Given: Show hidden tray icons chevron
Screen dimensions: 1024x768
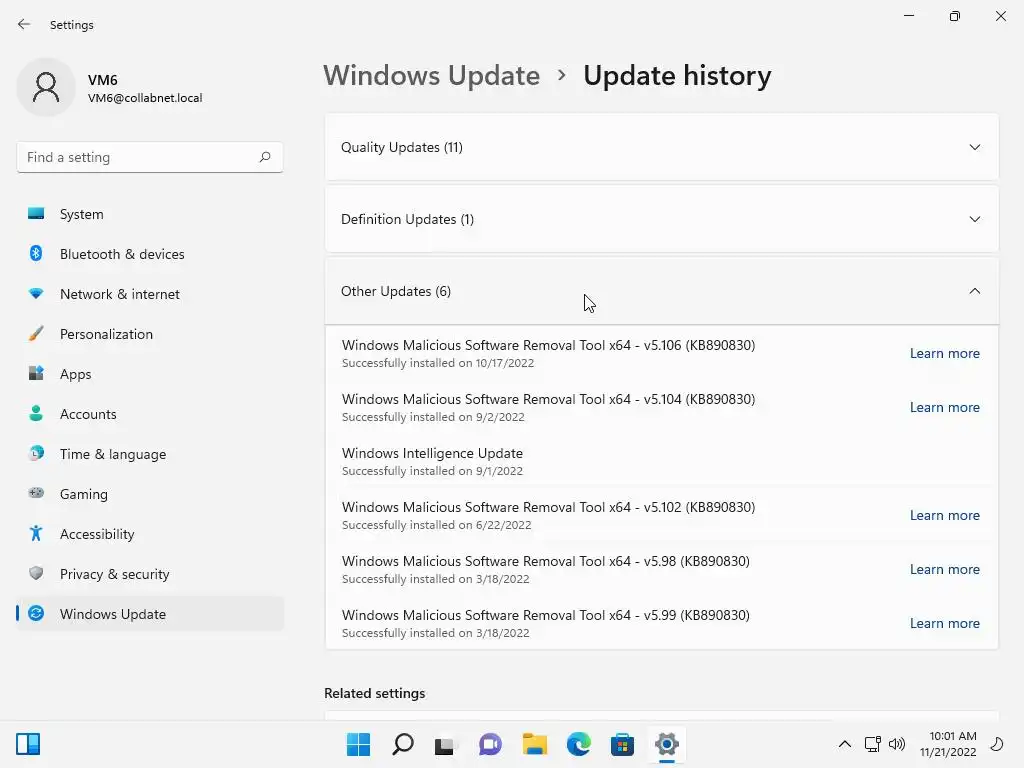Looking at the screenshot, I should (844, 744).
